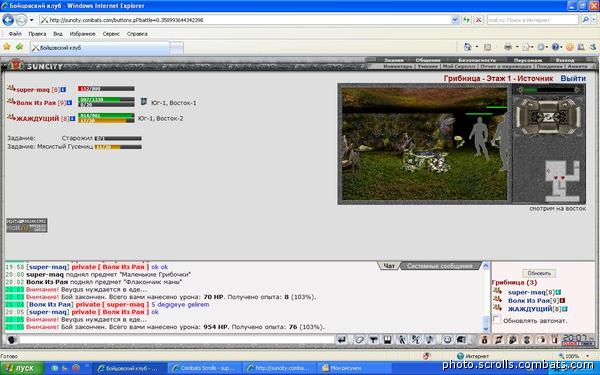Open the Избранное menu
600x375 pixels.
82,34
